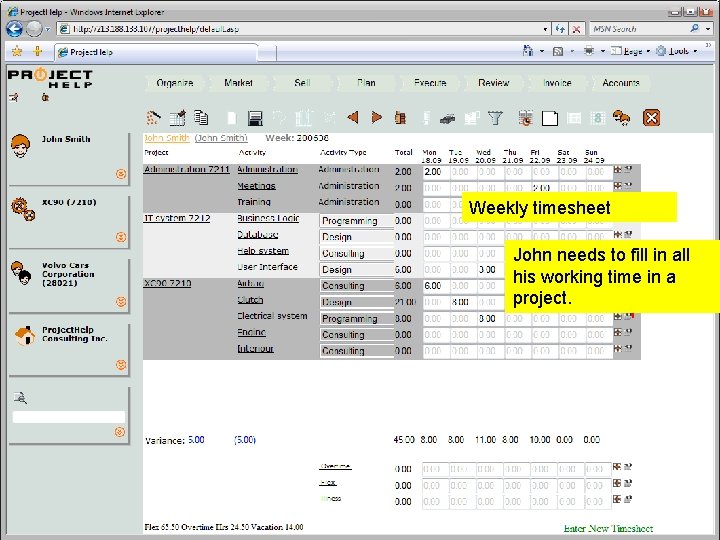Click the Favorites star icon
The width and height of the screenshot is (720, 540).
(17, 51)
